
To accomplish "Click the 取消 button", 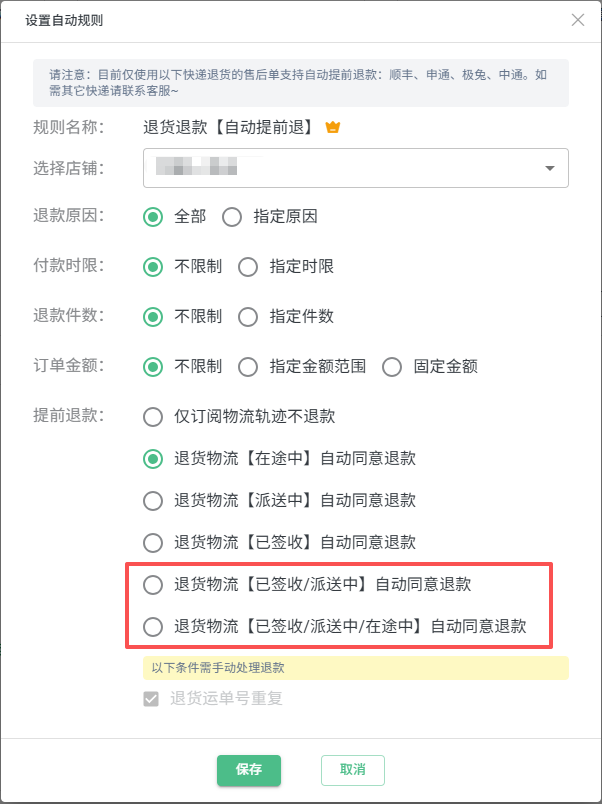I will [353, 770].
